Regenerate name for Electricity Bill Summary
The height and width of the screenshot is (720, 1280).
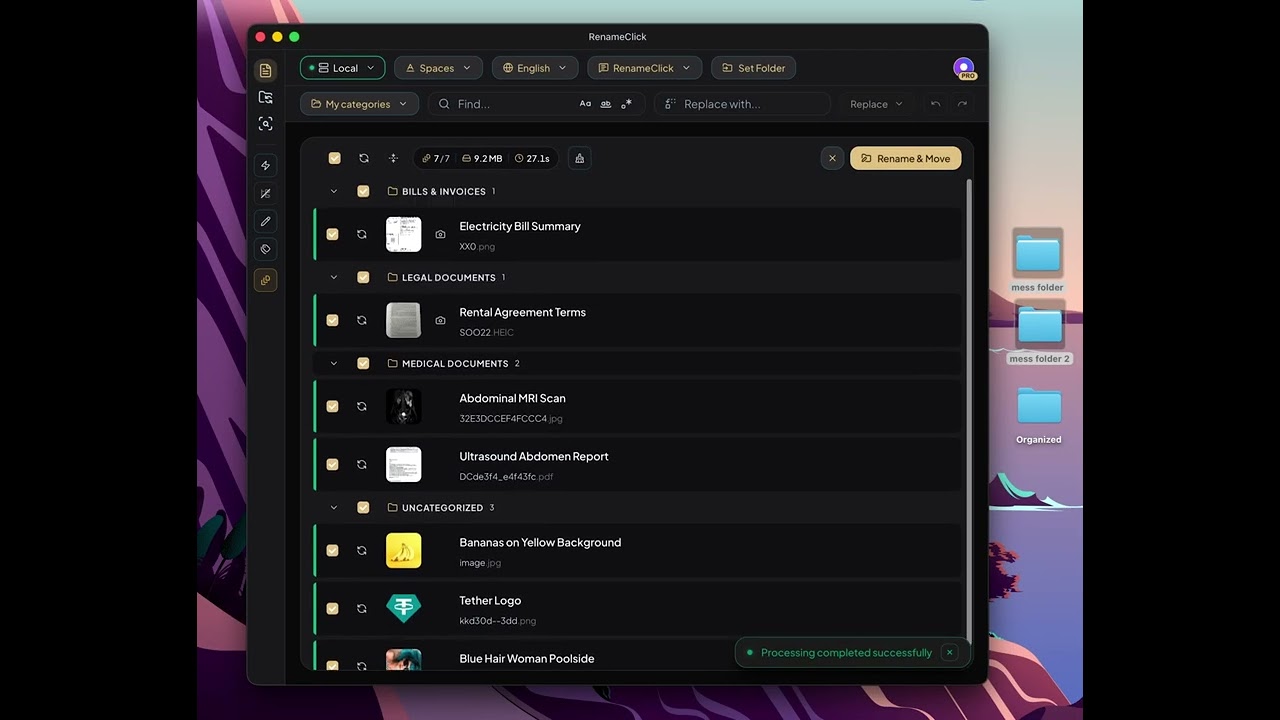point(362,234)
